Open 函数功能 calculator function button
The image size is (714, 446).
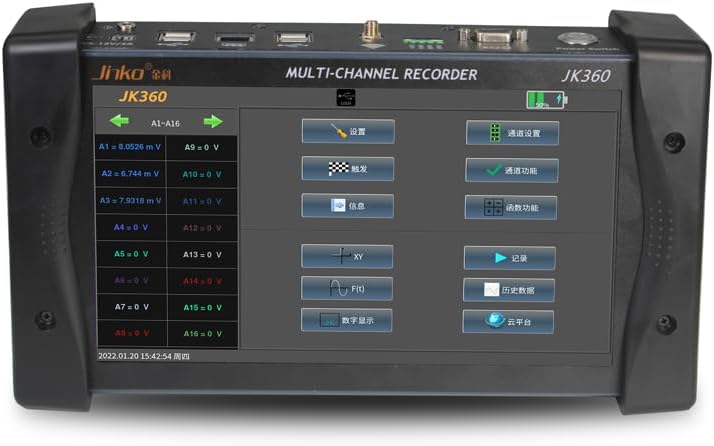tap(511, 208)
